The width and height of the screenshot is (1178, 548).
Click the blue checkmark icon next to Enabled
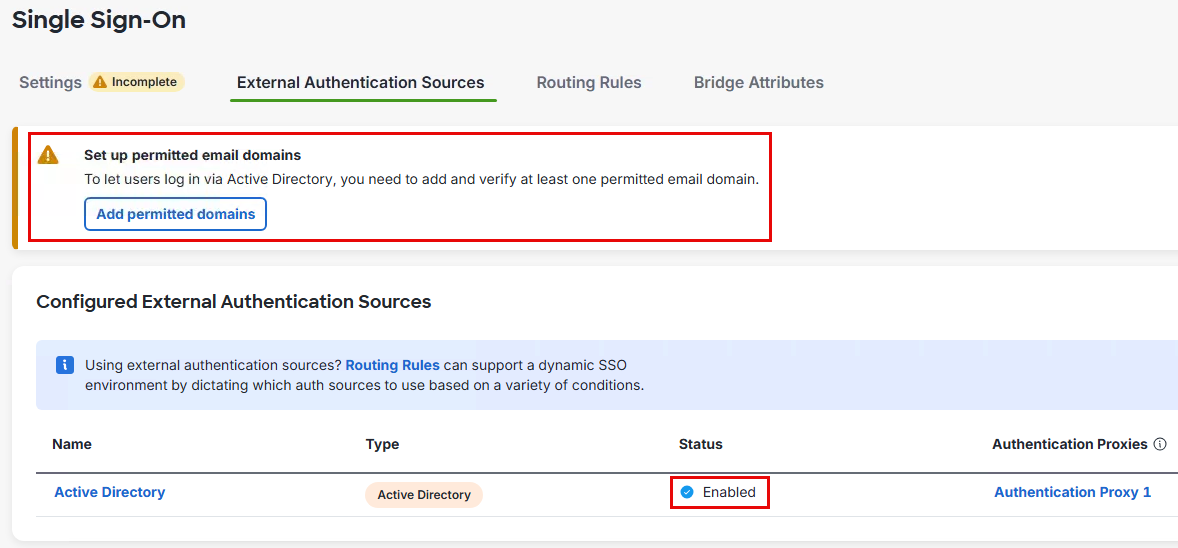(x=687, y=492)
